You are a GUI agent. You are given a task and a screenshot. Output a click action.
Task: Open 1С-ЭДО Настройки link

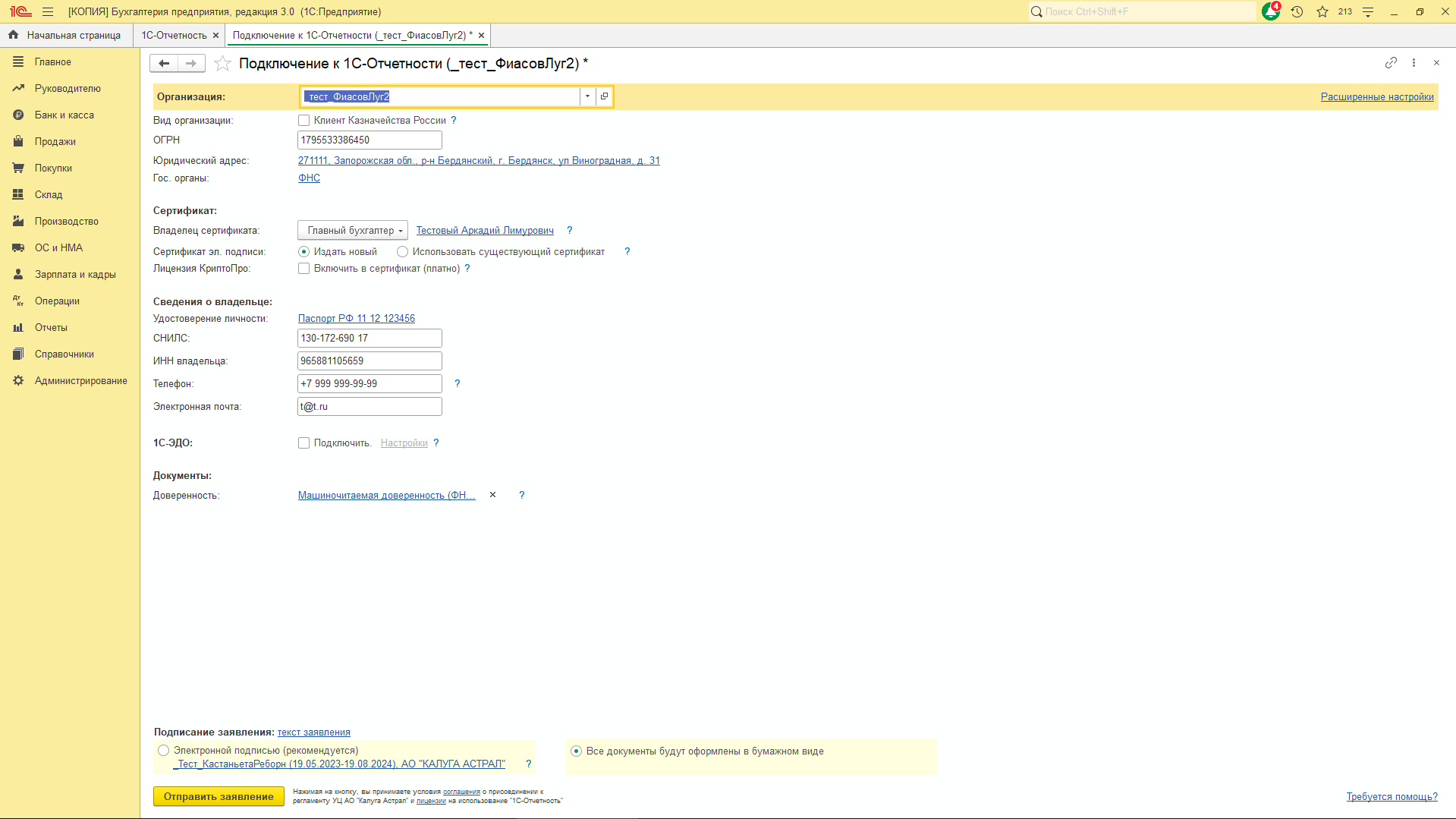point(404,443)
